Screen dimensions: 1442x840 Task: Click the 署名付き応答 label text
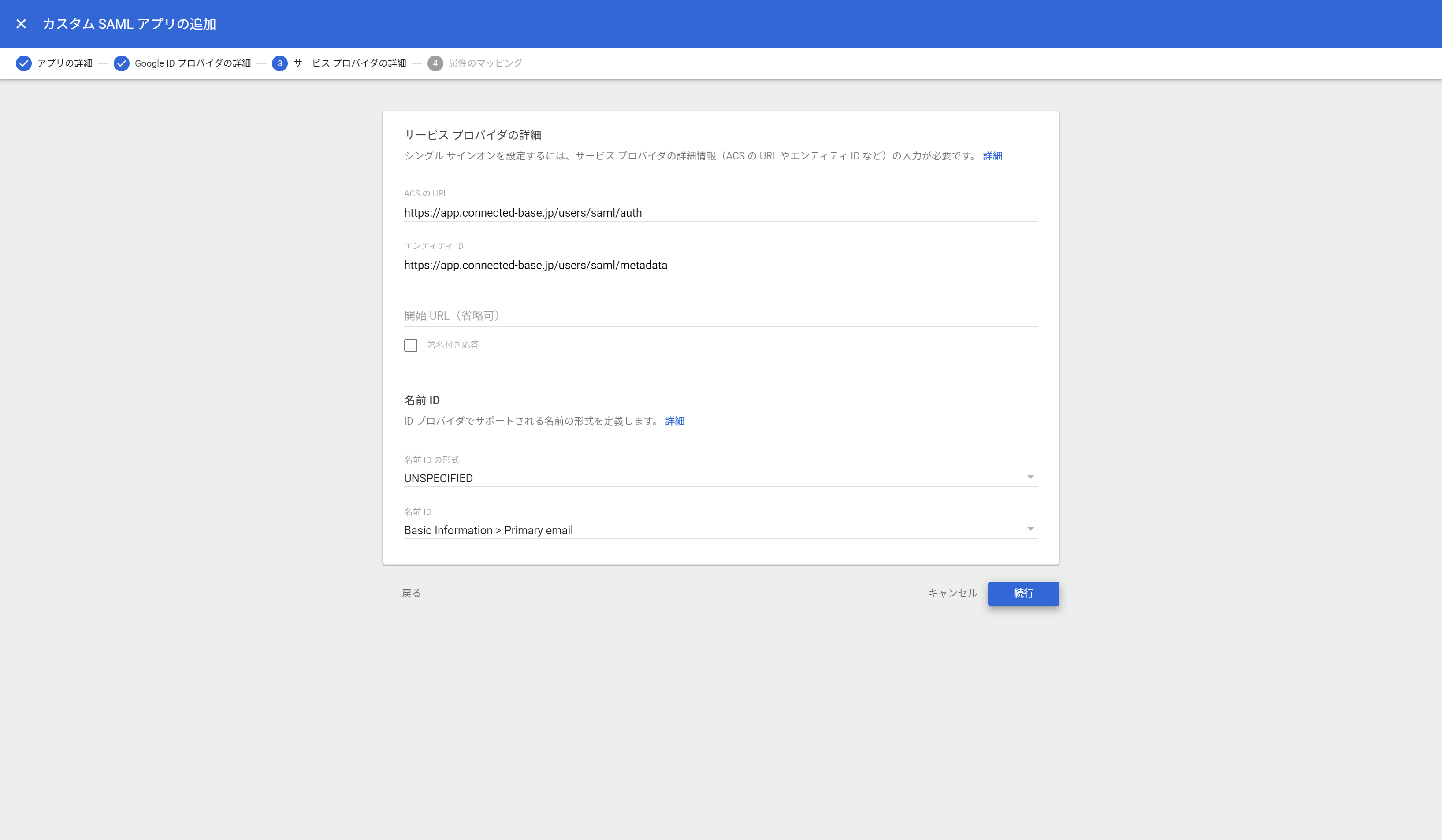[453, 345]
